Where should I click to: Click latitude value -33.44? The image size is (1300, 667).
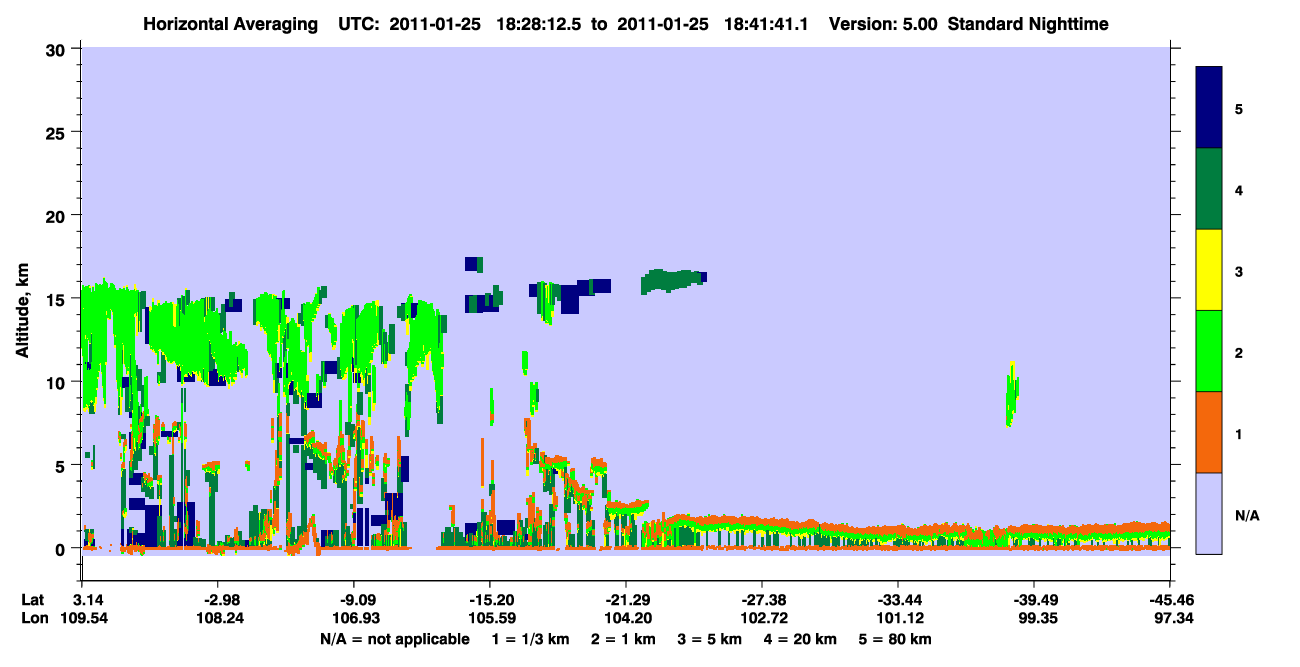(898, 600)
